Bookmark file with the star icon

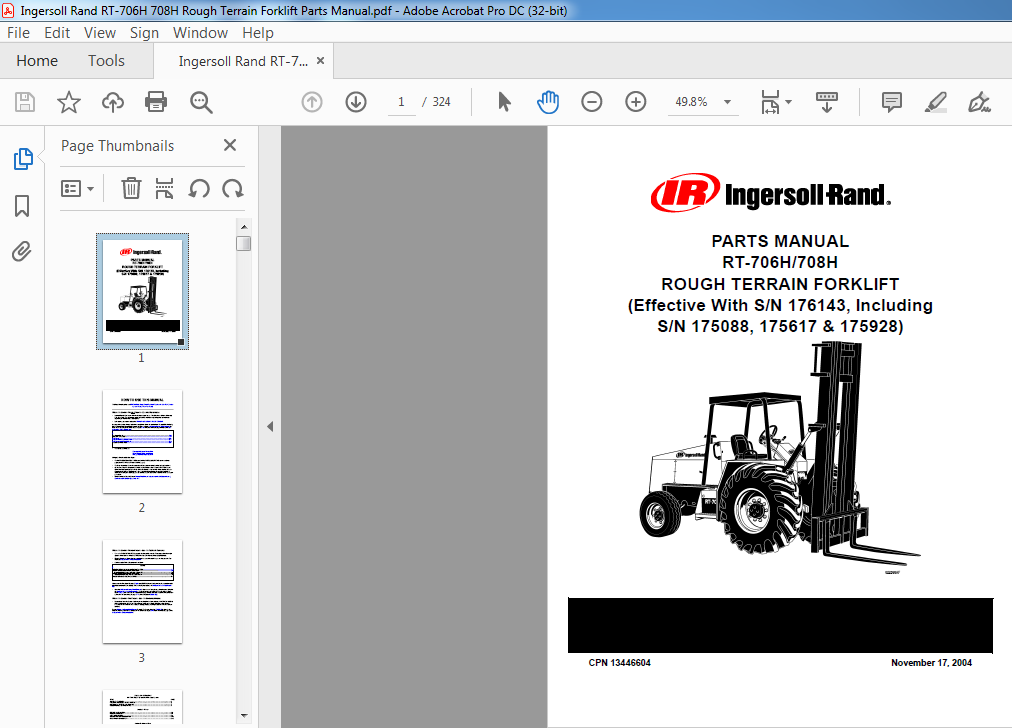coord(68,102)
